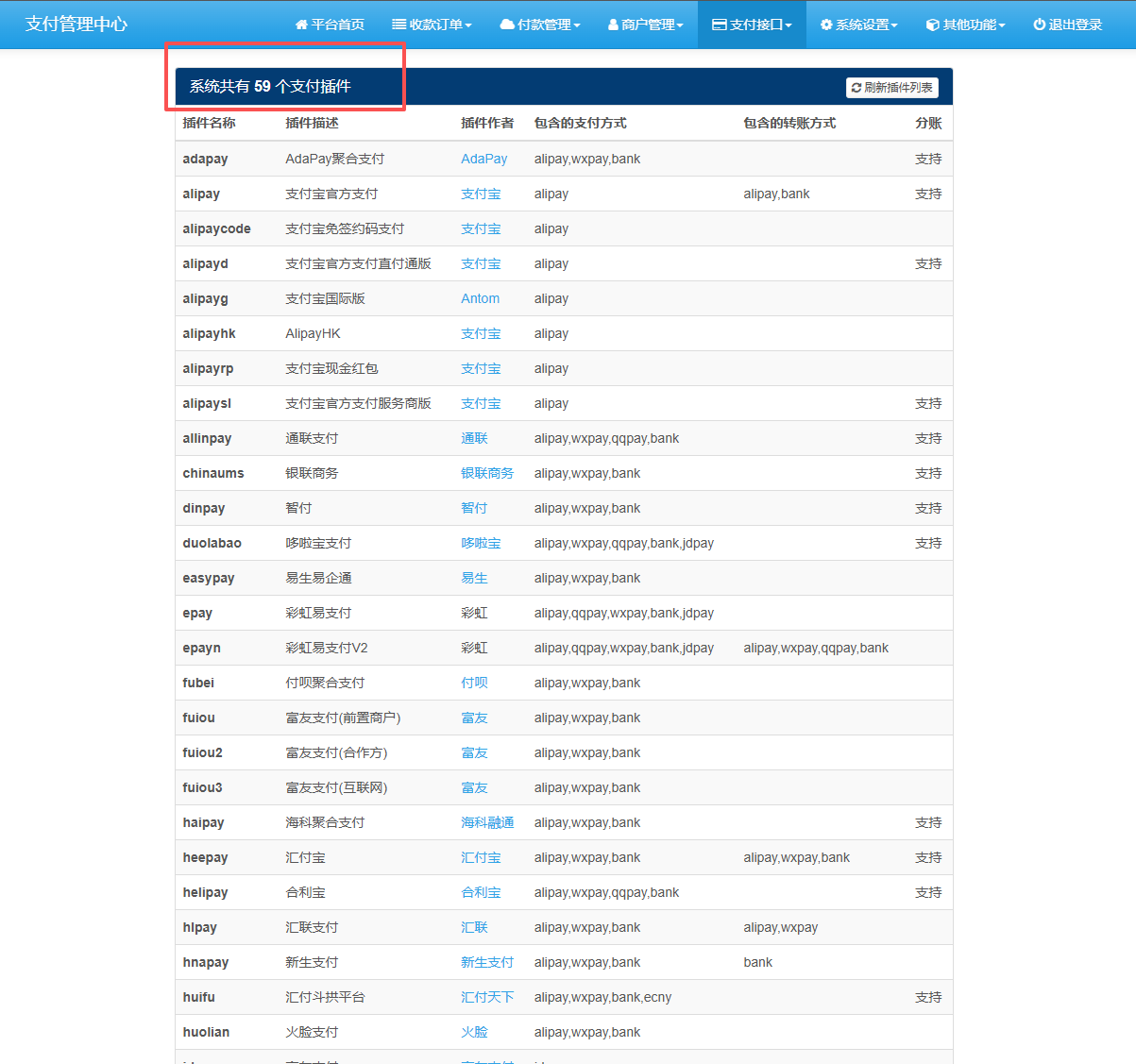Open the 平台首页 home menu item
Screen dimensions: 1136x1064
[x=330, y=25]
